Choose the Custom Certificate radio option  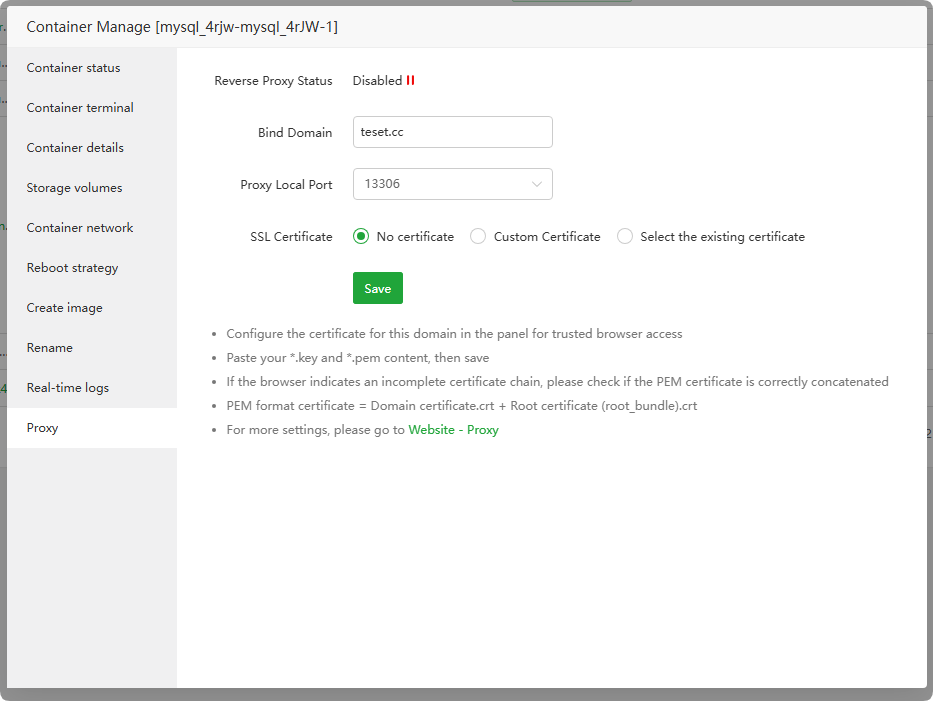point(478,237)
